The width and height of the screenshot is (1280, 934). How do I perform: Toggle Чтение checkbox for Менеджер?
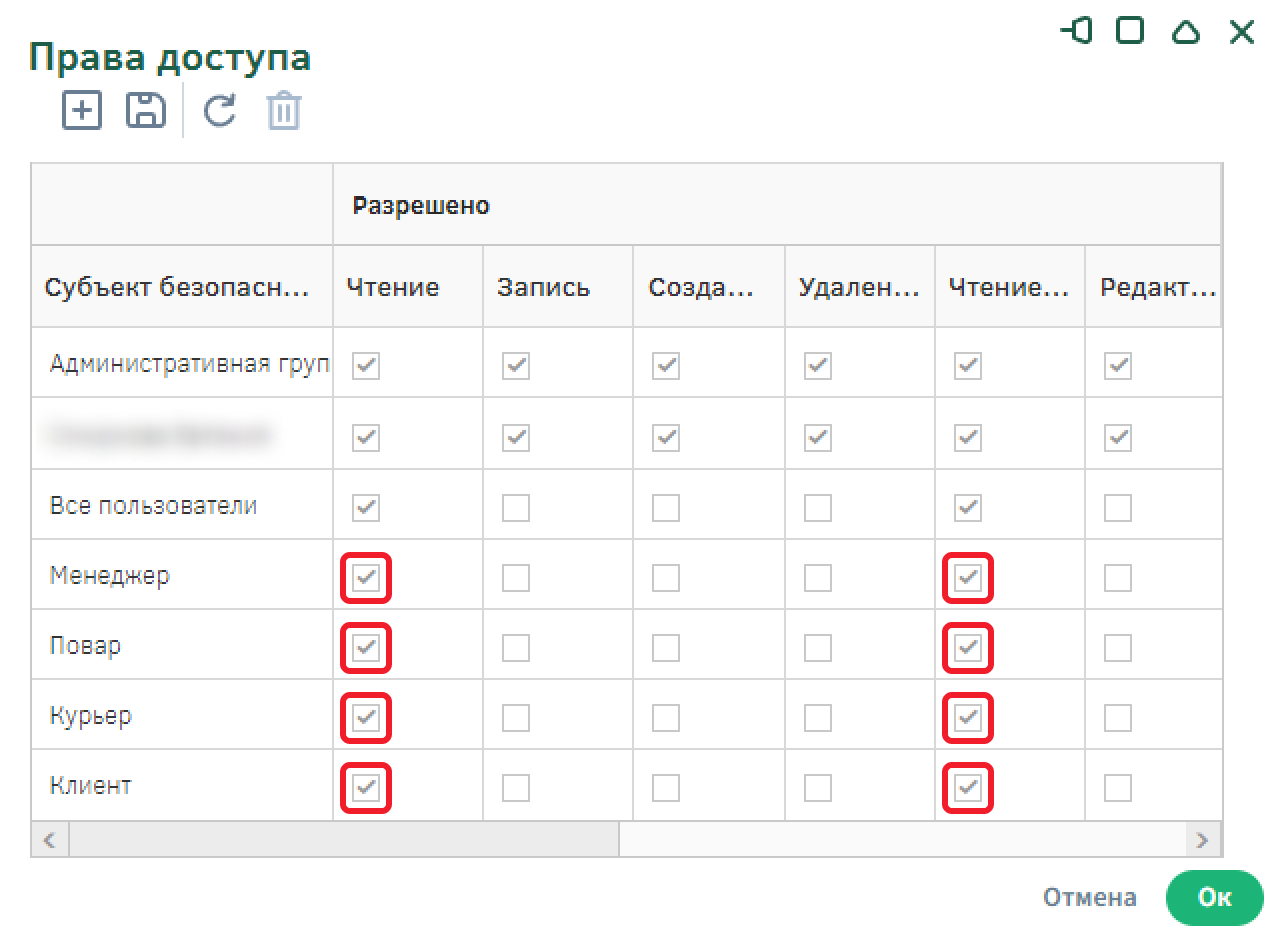click(x=366, y=578)
